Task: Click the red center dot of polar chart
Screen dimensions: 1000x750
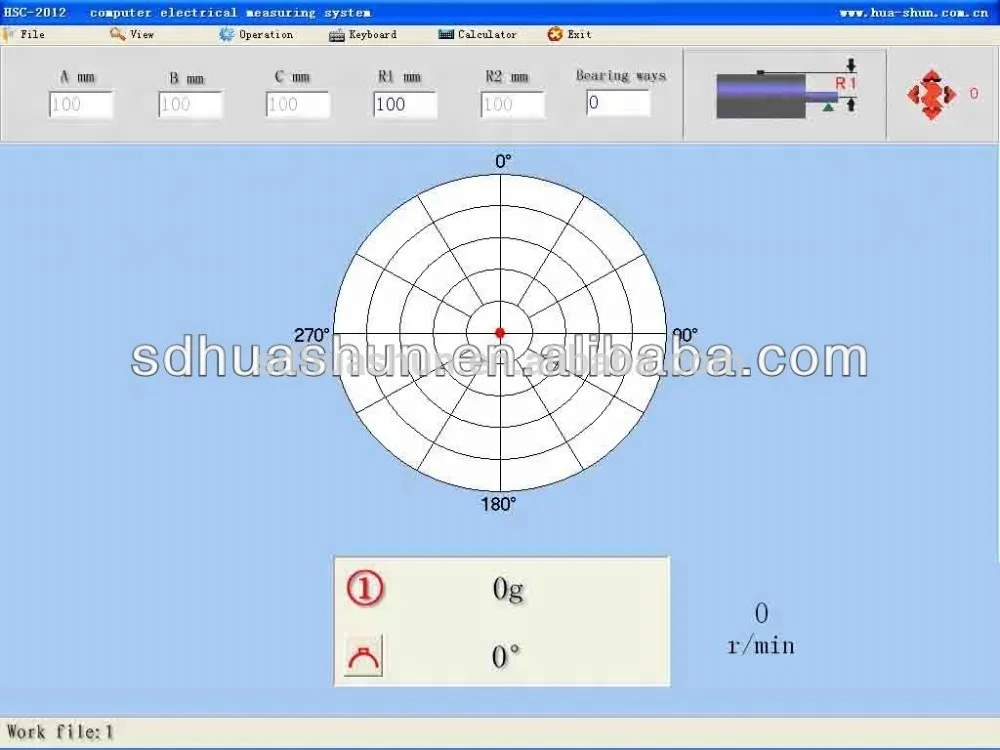Action: tap(500, 332)
